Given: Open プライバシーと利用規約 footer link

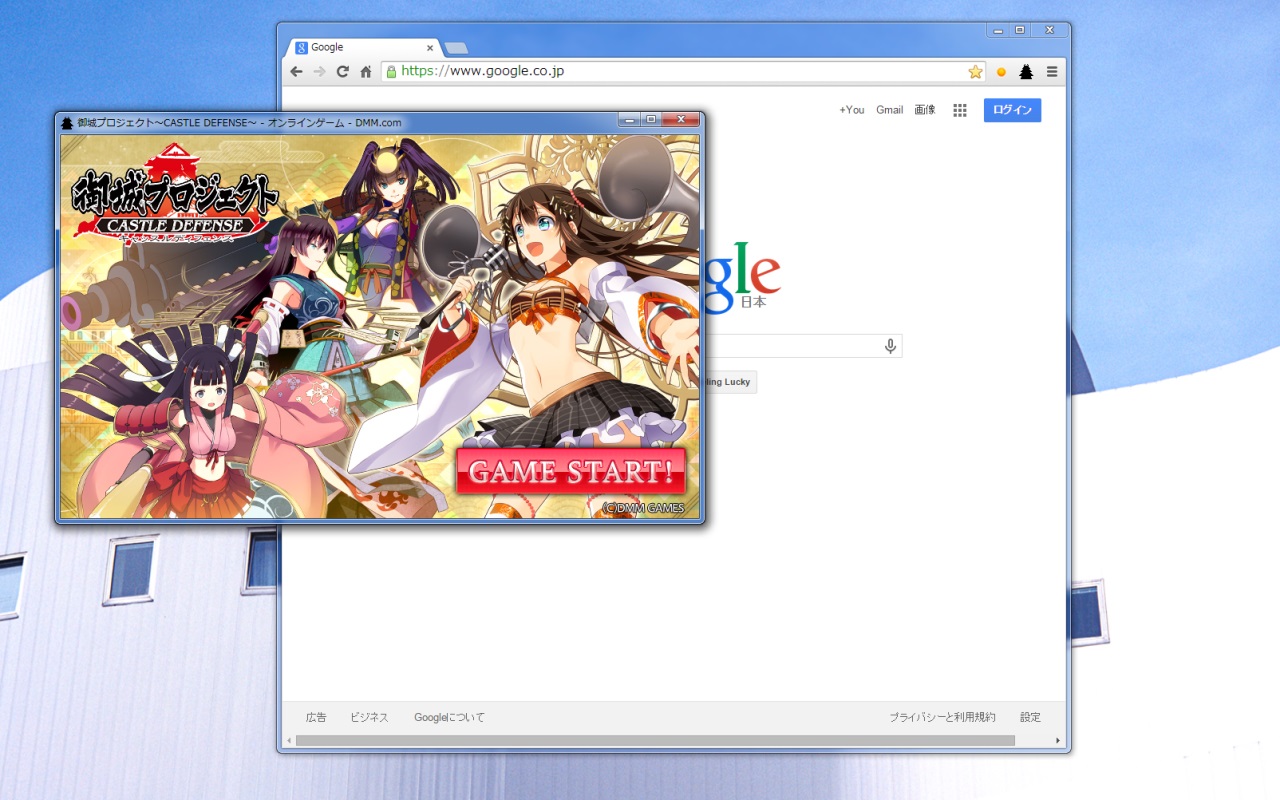Looking at the screenshot, I should [942, 717].
